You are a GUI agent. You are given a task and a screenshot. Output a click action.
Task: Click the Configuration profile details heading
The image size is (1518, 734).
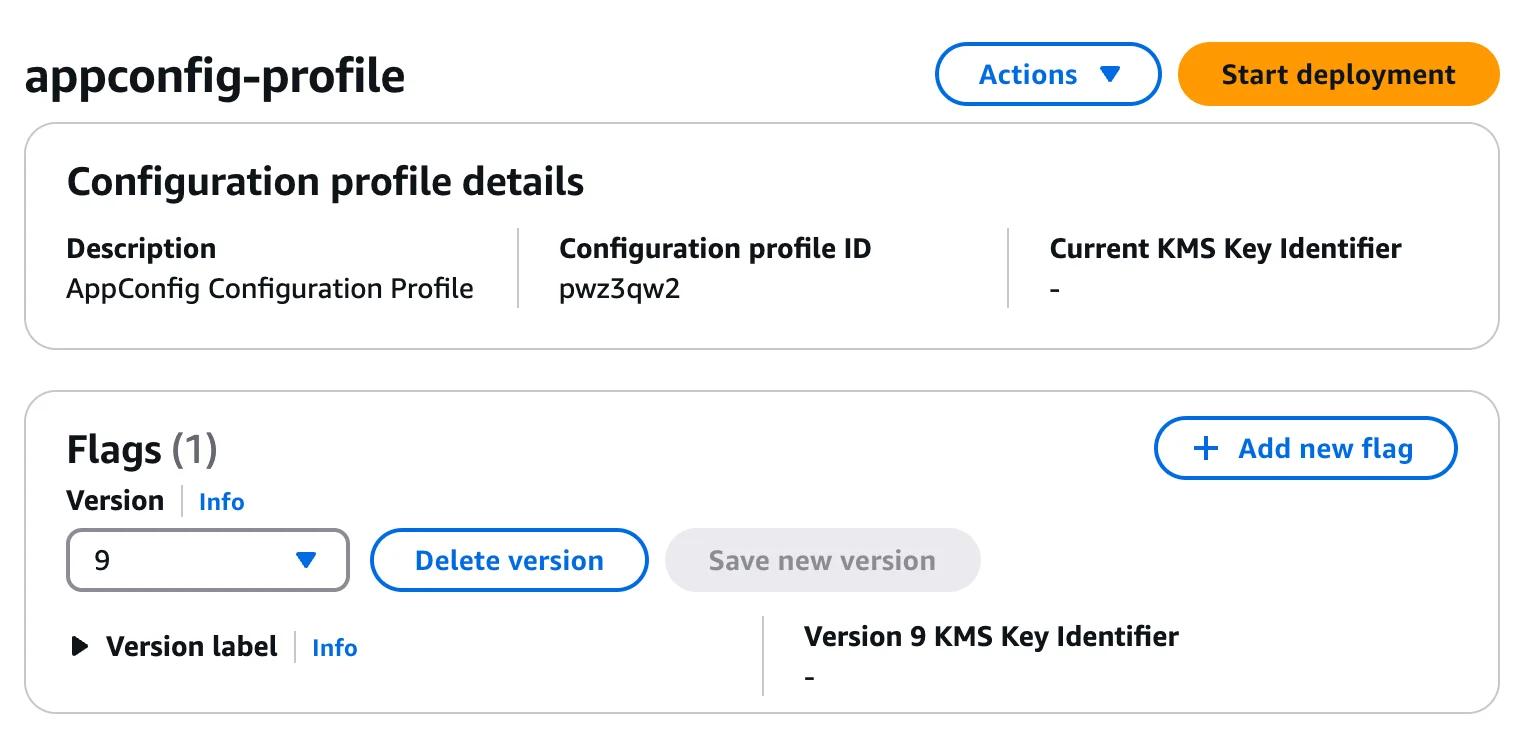point(325,181)
